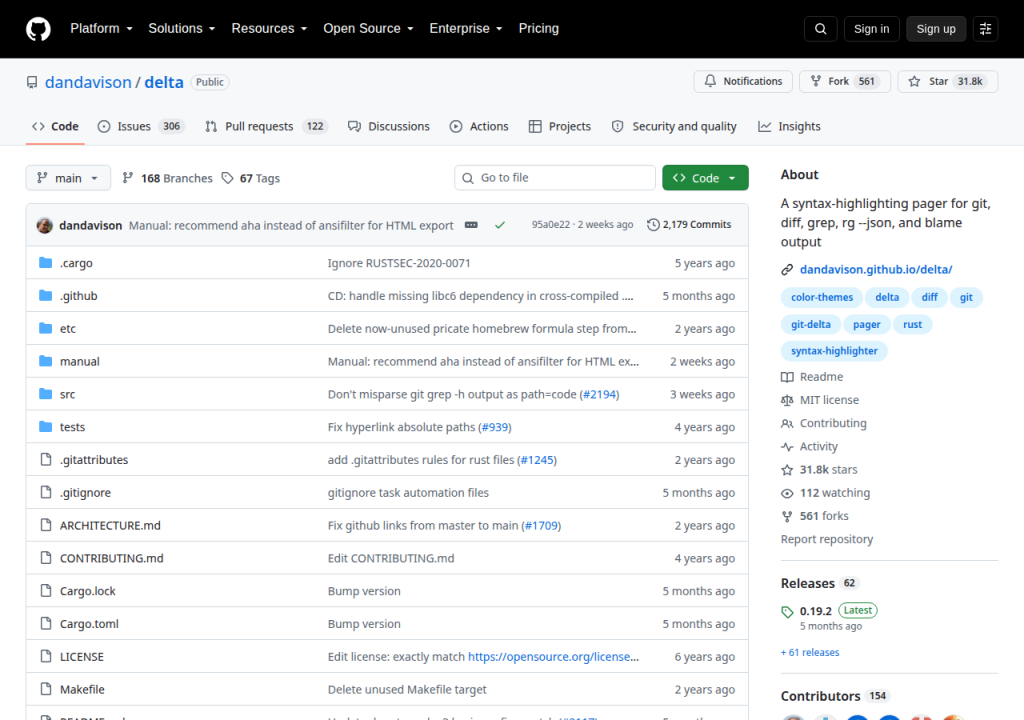This screenshot has height=720, width=1024.
Task: Switch to the Pull requests tab
Action: [266, 126]
